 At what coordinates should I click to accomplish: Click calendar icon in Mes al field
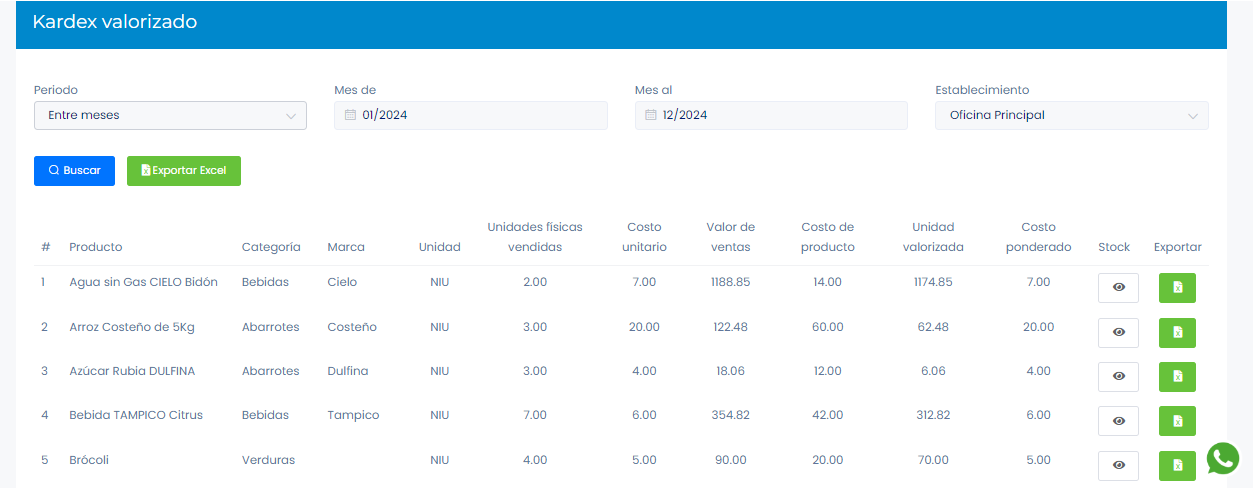tap(651, 115)
